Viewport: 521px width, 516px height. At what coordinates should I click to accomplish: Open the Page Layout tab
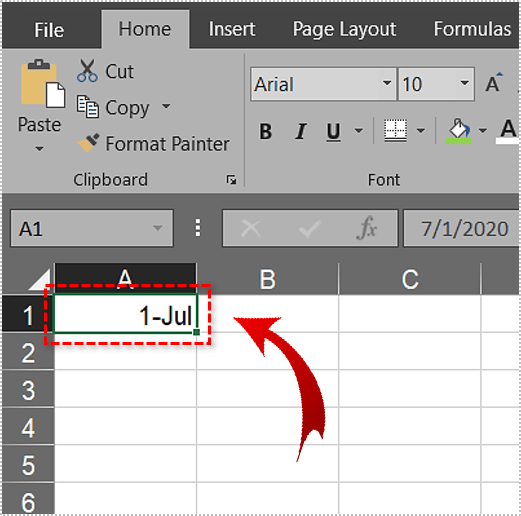coord(344,29)
